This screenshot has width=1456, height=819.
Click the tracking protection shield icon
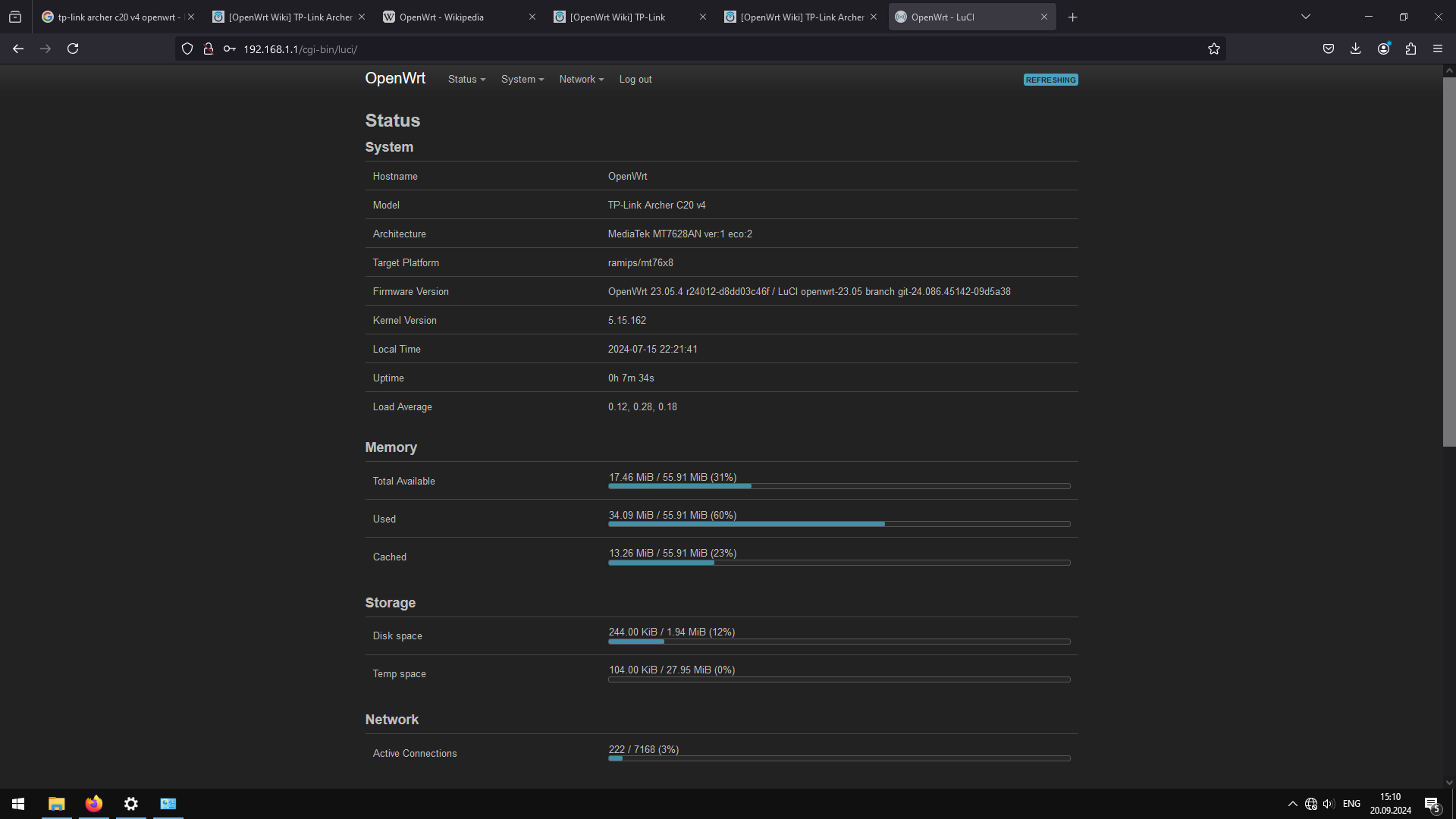pos(187,49)
